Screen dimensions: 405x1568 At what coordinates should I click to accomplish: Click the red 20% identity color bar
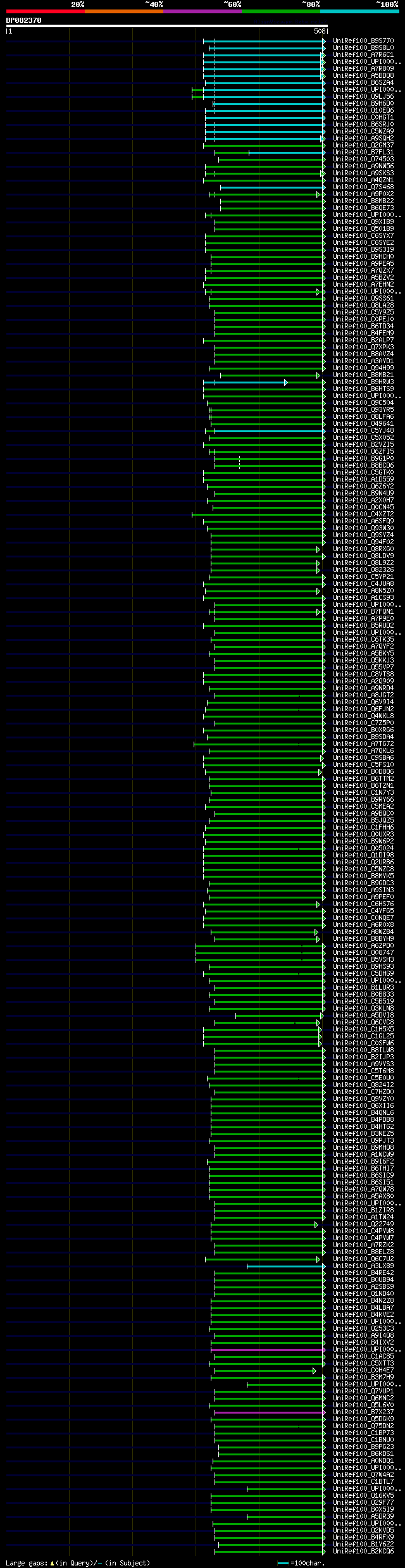[46, 11]
